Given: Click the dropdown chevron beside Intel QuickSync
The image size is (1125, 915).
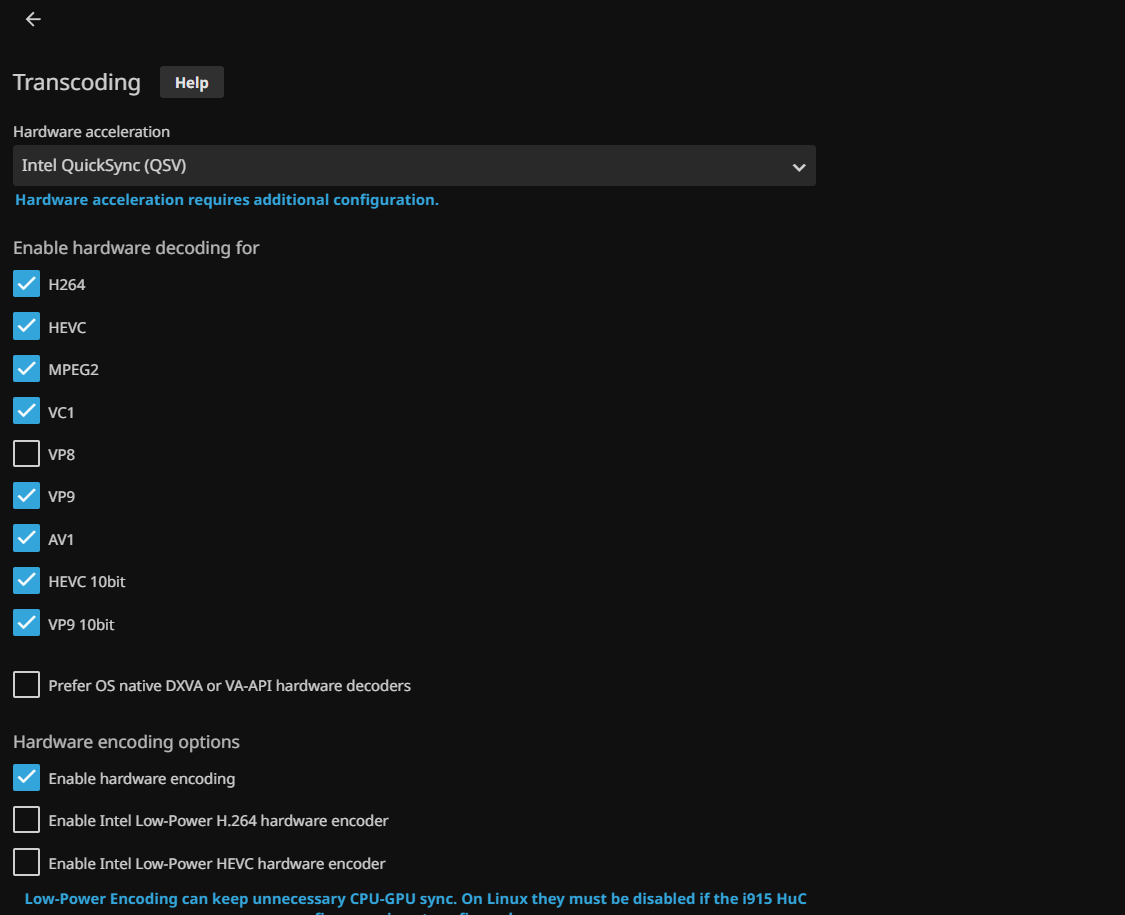Looking at the screenshot, I should point(798,167).
